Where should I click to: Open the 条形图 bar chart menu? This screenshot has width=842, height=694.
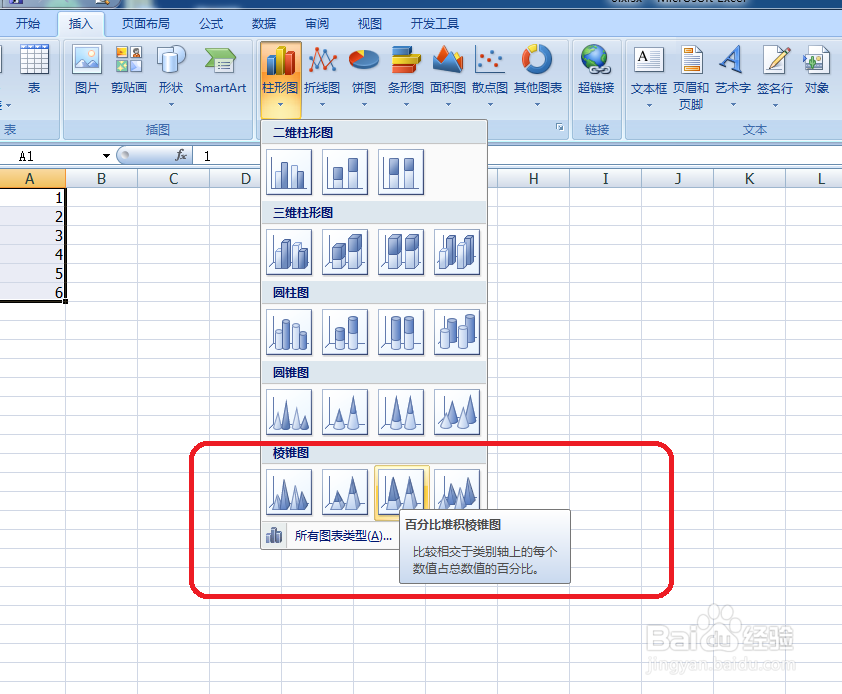tap(406, 78)
